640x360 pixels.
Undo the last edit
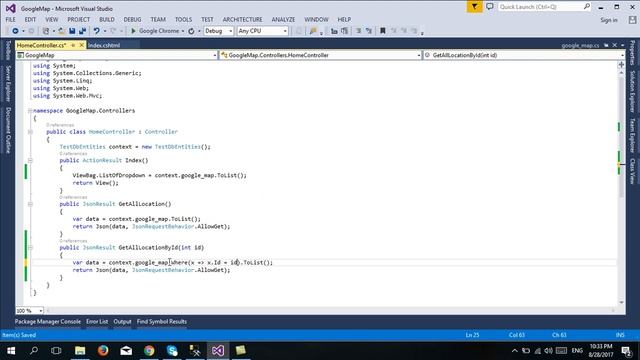pyautogui.click(x=96, y=31)
